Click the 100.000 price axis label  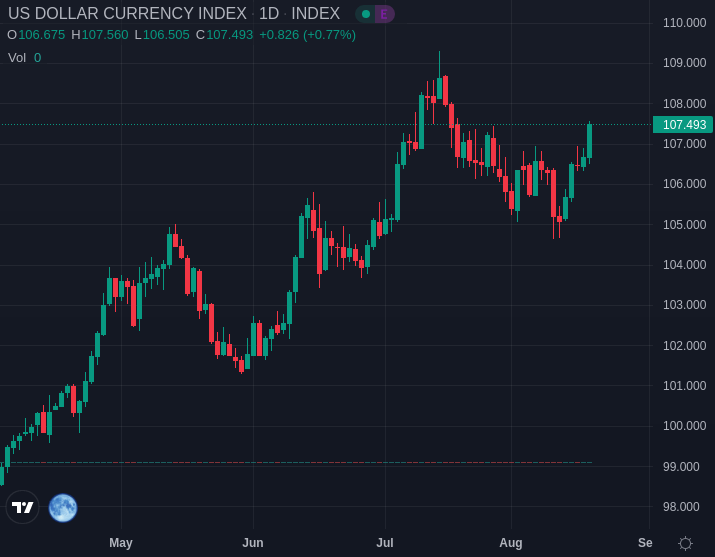point(684,426)
